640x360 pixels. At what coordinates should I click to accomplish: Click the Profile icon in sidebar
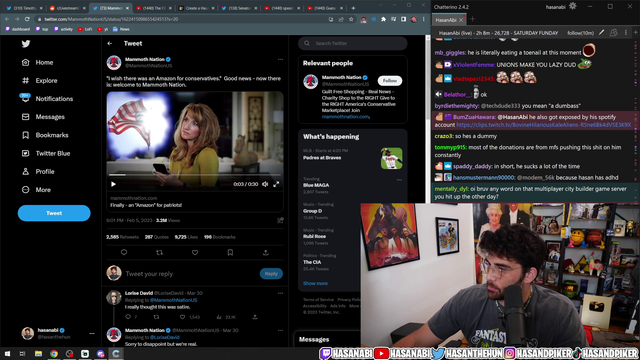(x=25, y=171)
